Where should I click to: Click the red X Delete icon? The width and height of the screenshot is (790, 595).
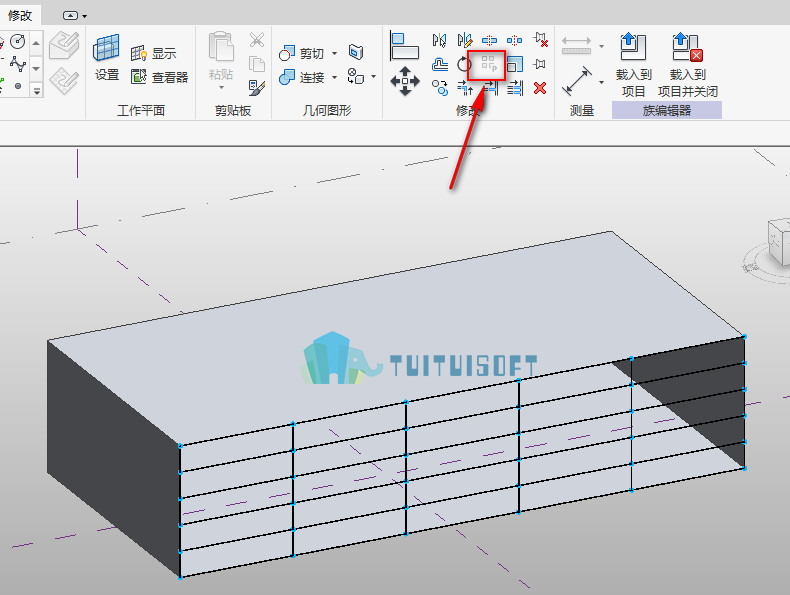click(540, 88)
